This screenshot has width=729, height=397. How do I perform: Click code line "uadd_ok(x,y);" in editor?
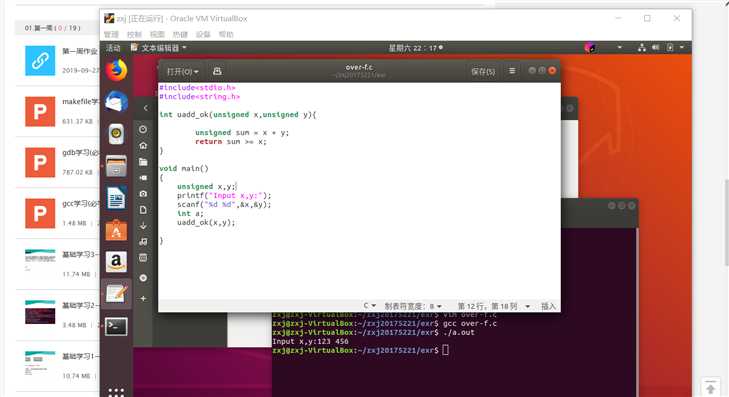coord(206,222)
